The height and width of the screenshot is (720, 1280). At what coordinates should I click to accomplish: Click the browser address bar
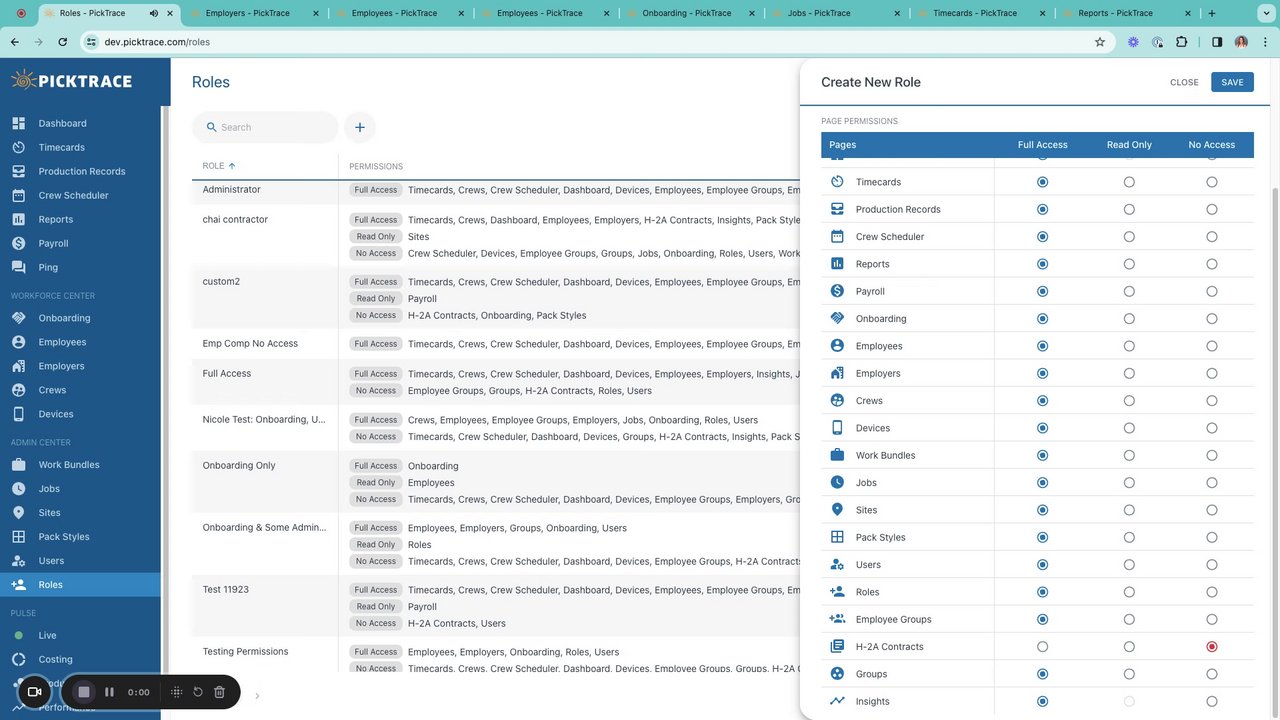pos(595,42)
